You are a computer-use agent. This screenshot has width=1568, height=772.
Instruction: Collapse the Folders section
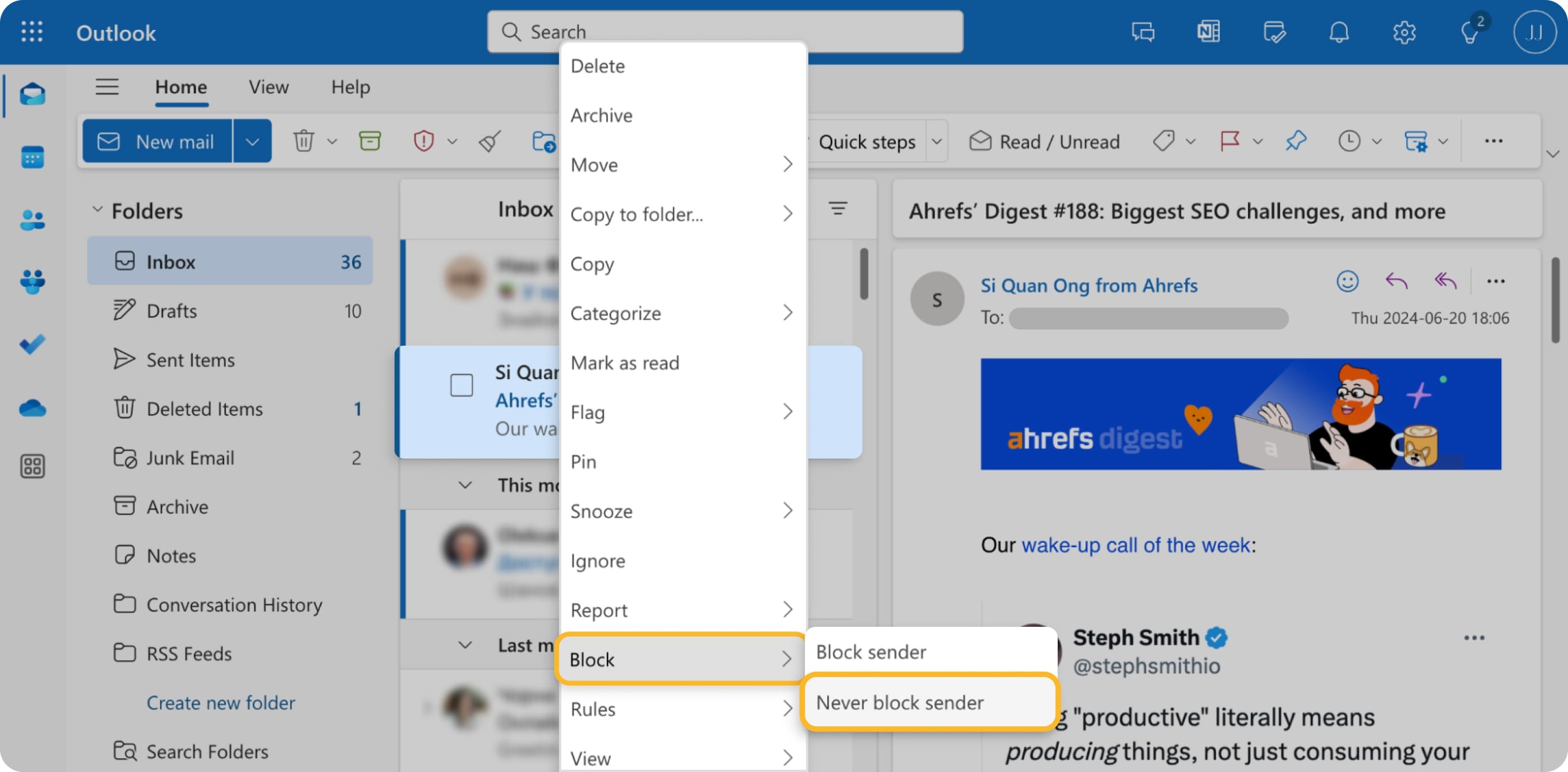pos(97,210)
